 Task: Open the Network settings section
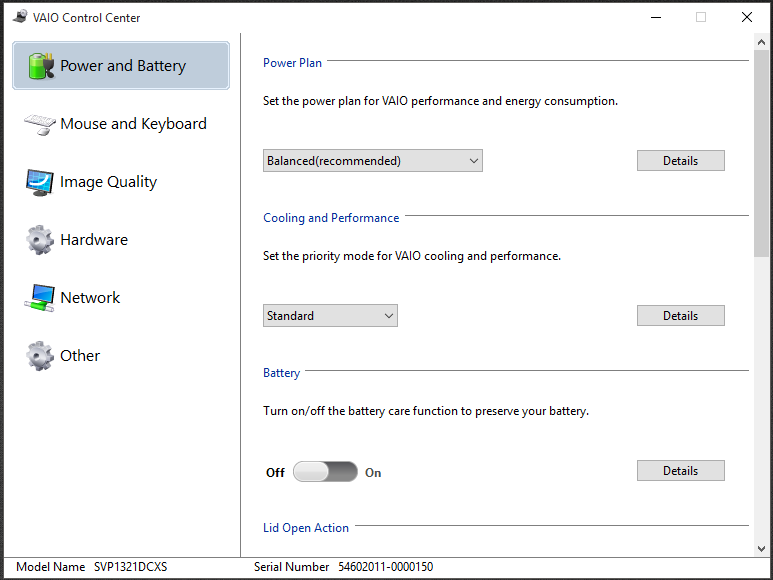coord(121,298)
